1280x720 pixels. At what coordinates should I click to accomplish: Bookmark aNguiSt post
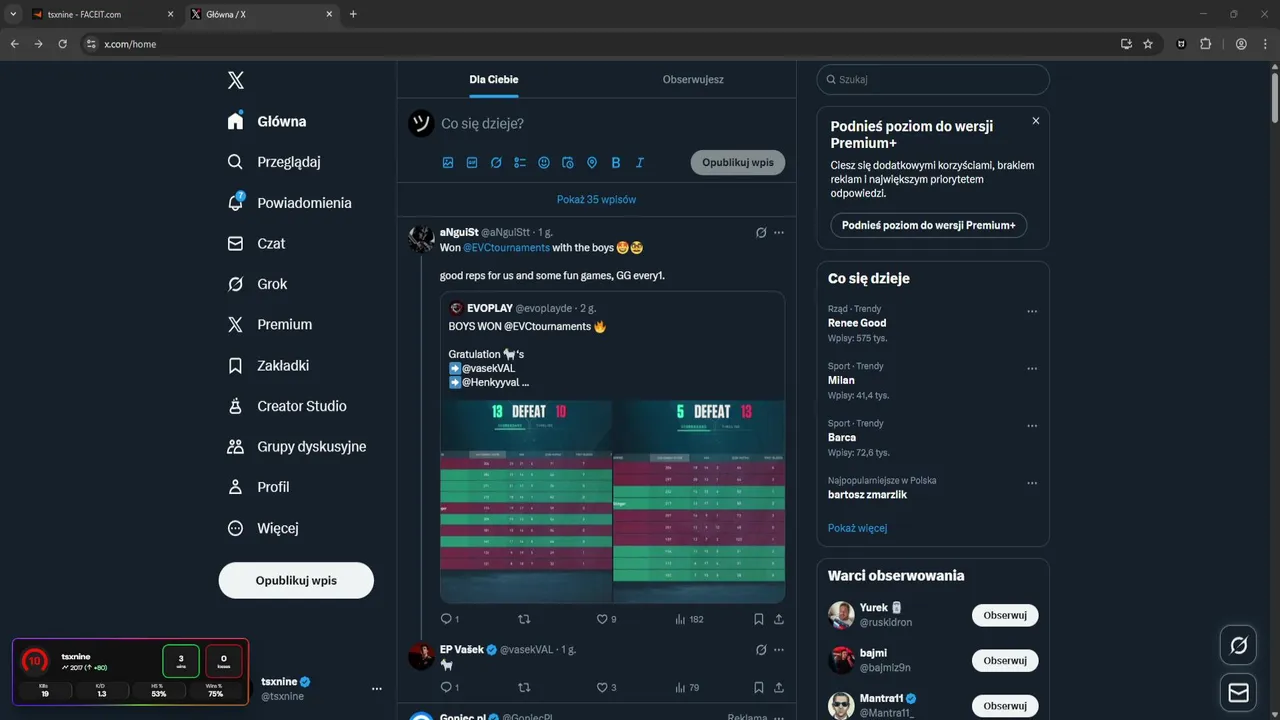(x=759, y=619)
